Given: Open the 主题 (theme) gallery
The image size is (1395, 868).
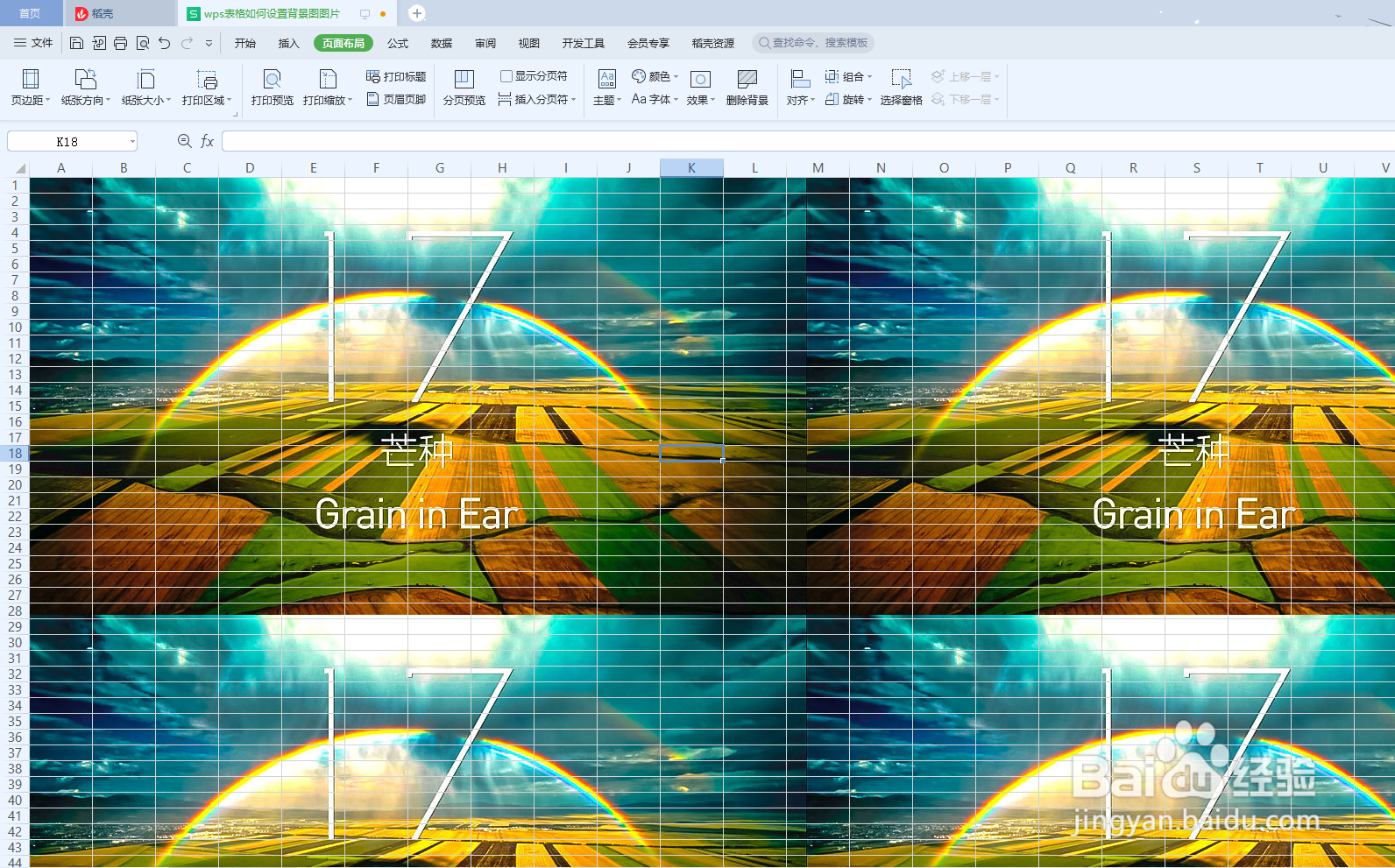Looking at the screenshot, I should (x=607, y=88).
